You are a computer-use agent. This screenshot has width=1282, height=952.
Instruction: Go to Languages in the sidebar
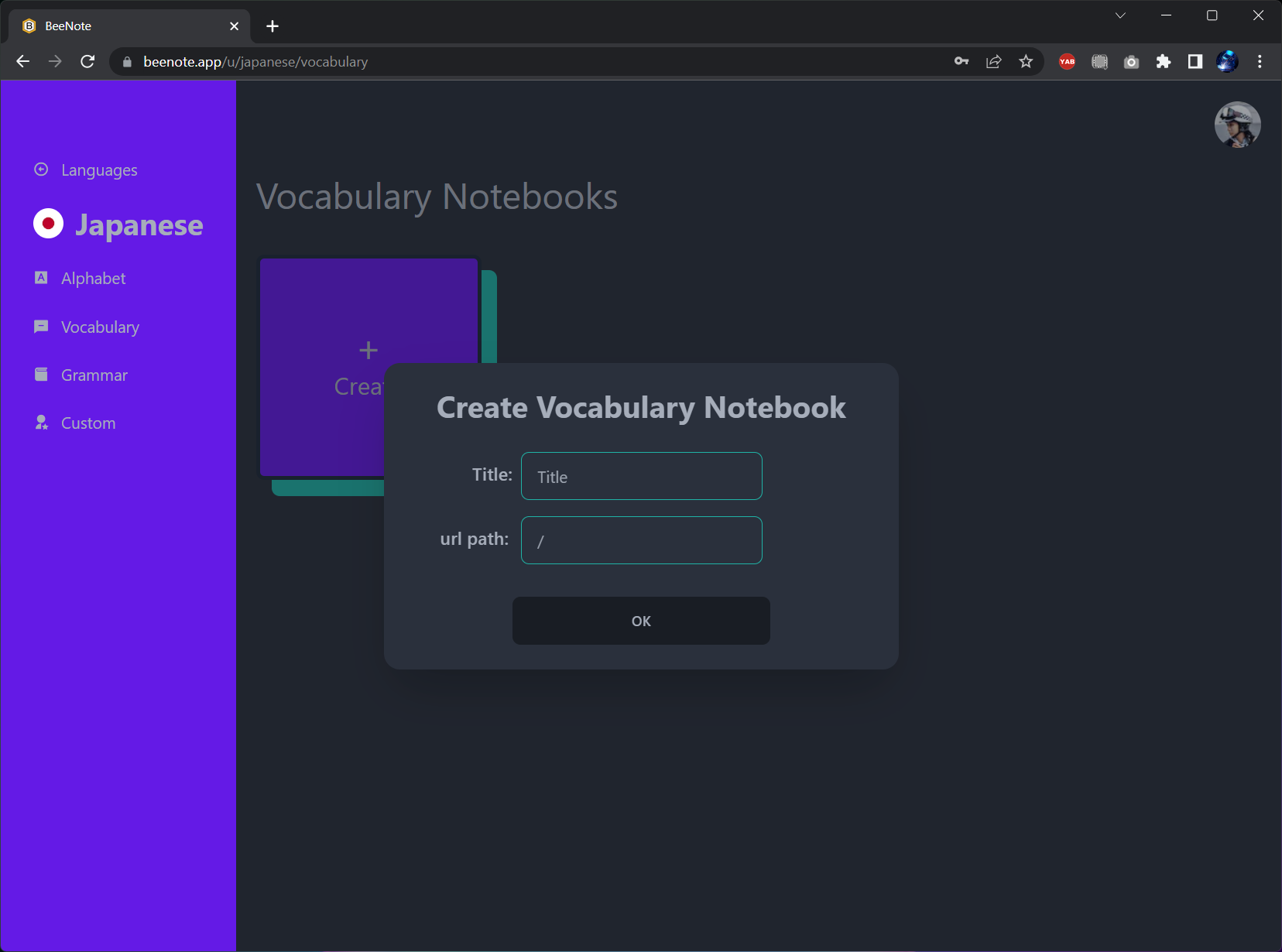point(99,170)
